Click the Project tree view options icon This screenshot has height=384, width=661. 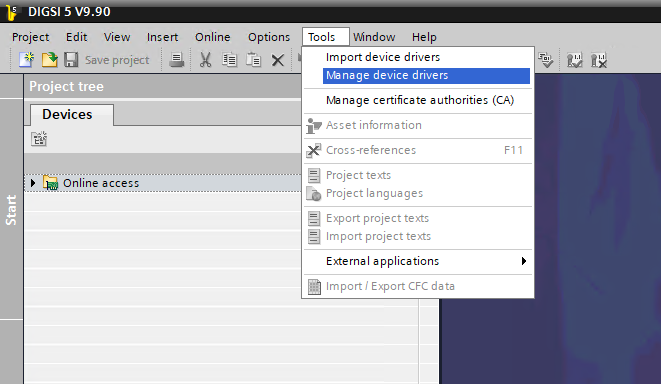click(39, 139)
